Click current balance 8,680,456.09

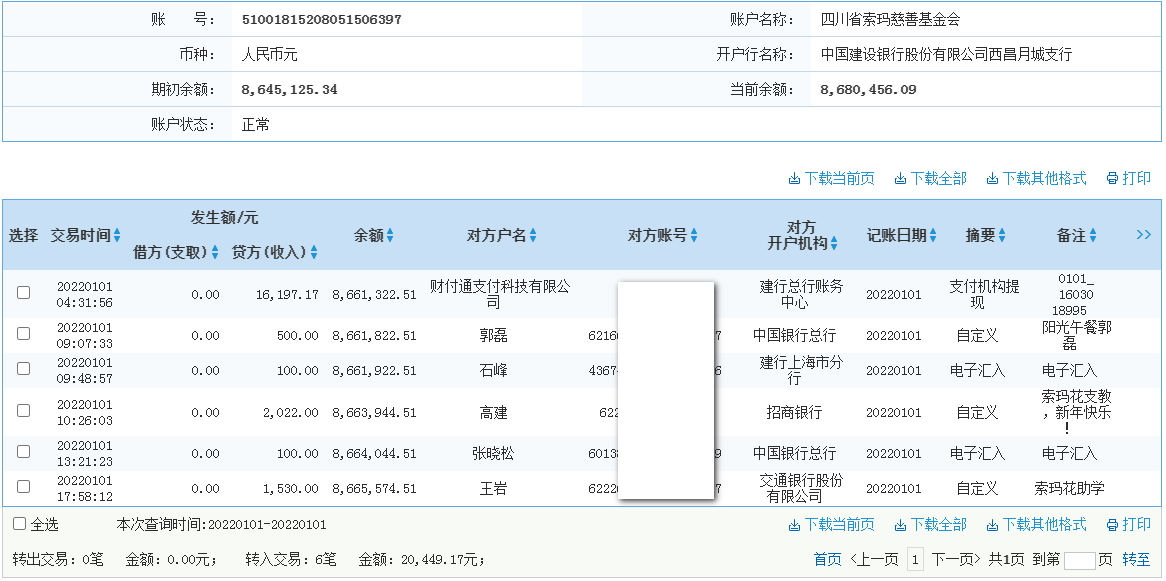(x=869, y=90)
